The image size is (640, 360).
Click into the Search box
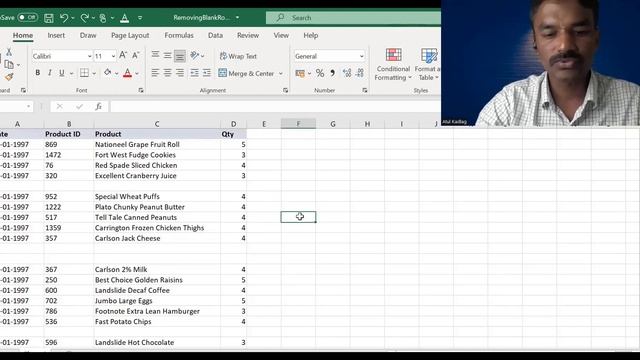tap(353, 18)
